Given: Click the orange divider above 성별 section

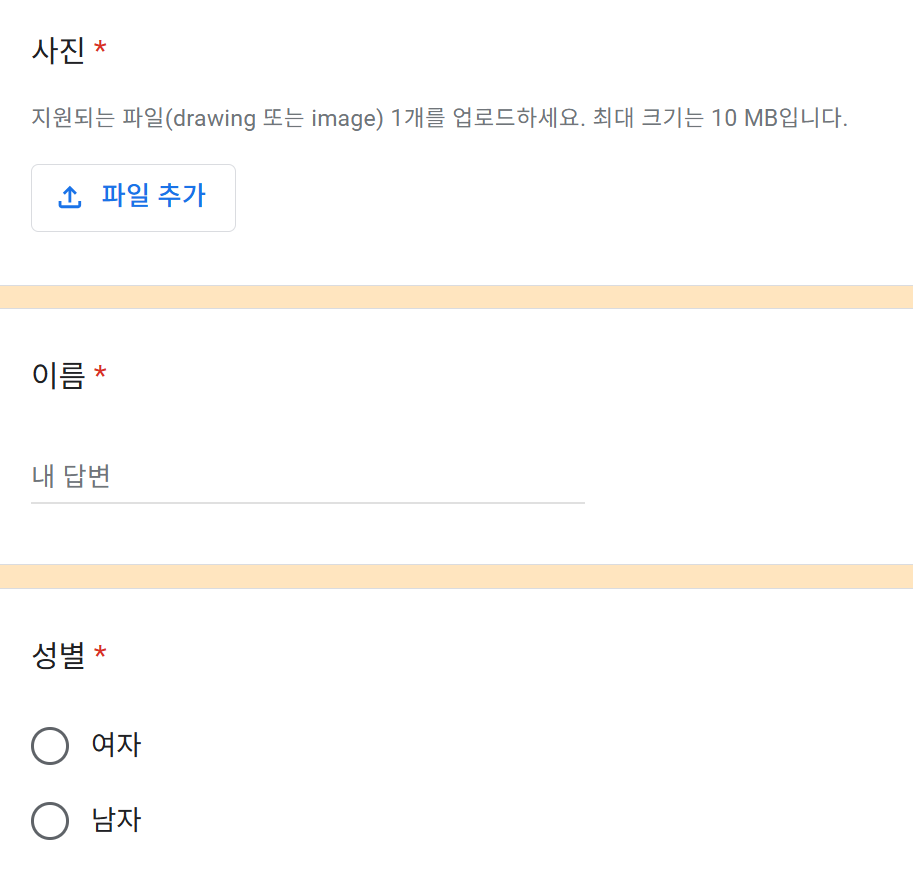Looking at the screenshot, I should pos(456,575).
